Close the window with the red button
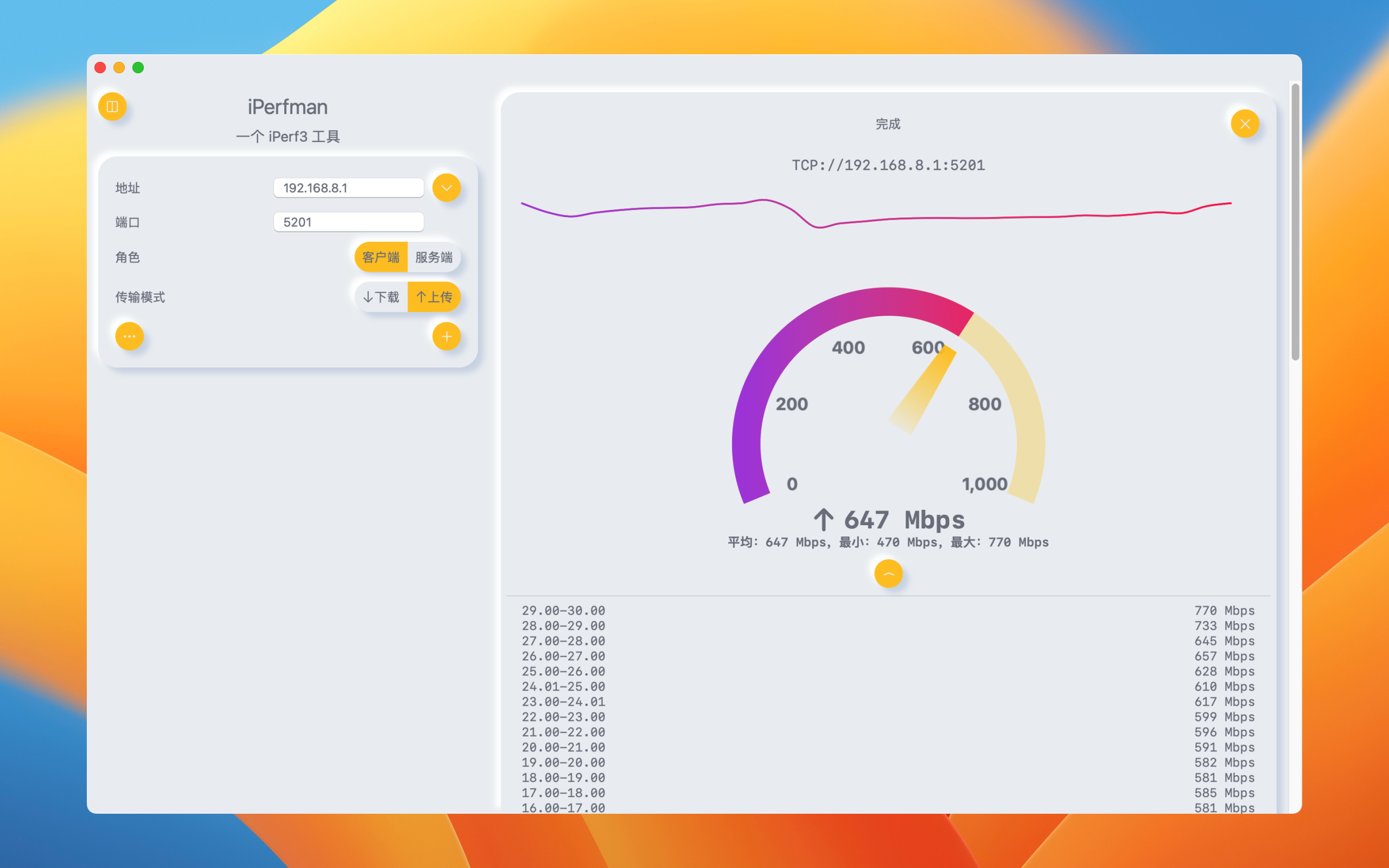The height and width of the screenshot is (868, 1389). coord(100,68)
